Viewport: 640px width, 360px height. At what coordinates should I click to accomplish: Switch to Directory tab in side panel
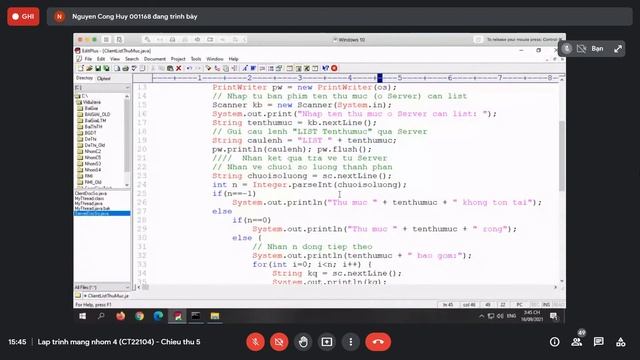point(84,78)
